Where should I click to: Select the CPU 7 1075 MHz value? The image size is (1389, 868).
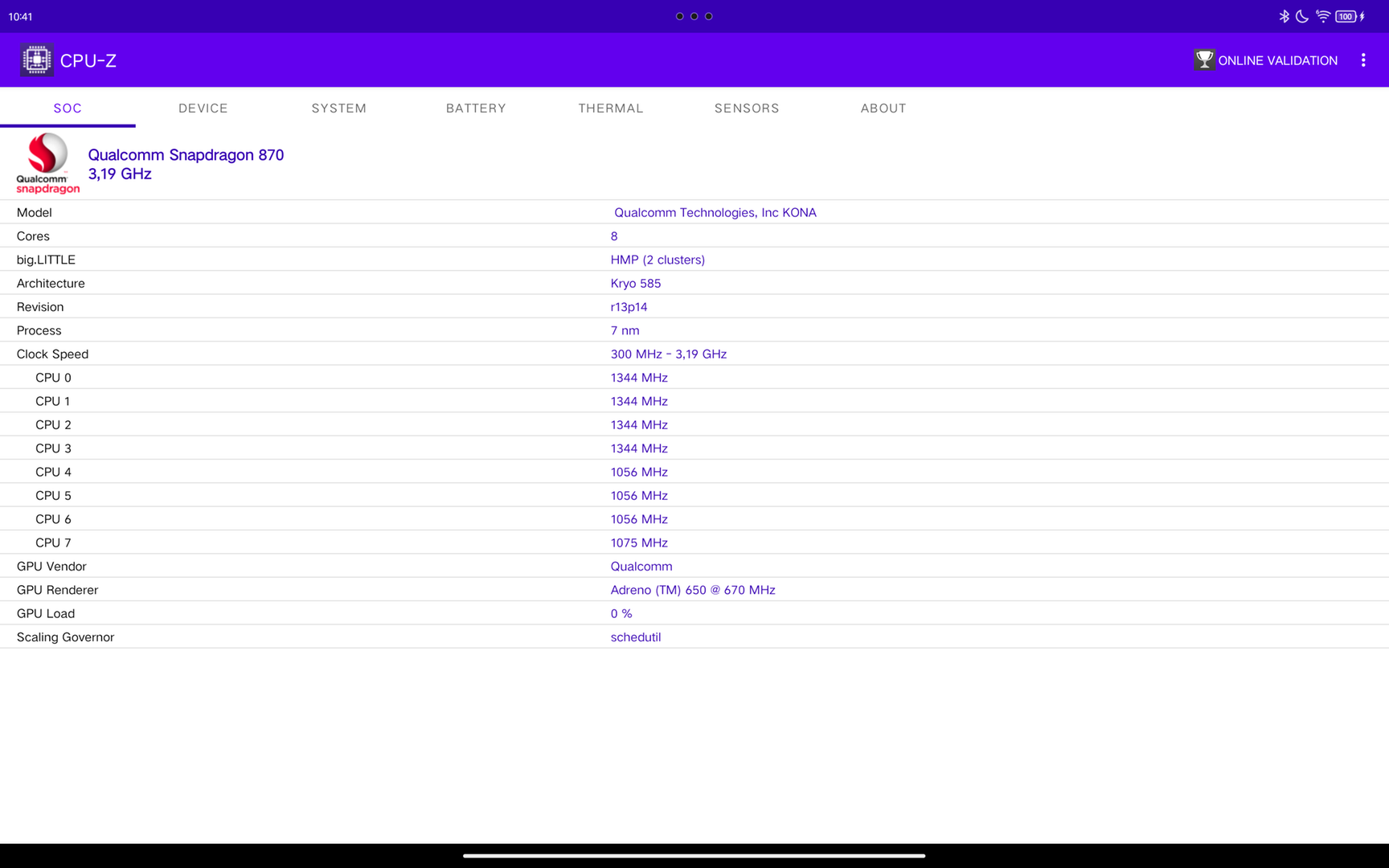639,542
